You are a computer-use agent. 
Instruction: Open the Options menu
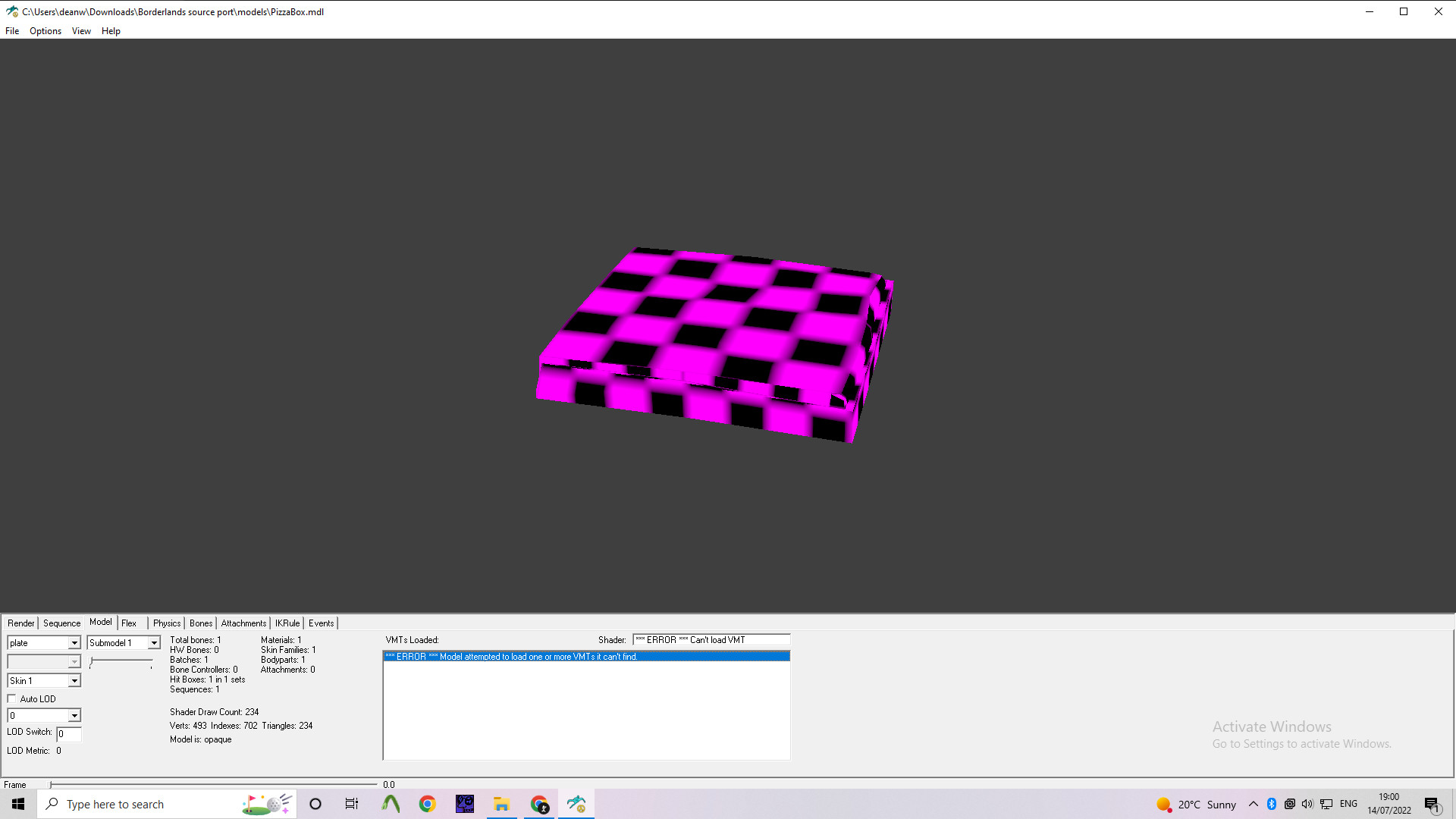pyautogui.click(x=45, y=31)
